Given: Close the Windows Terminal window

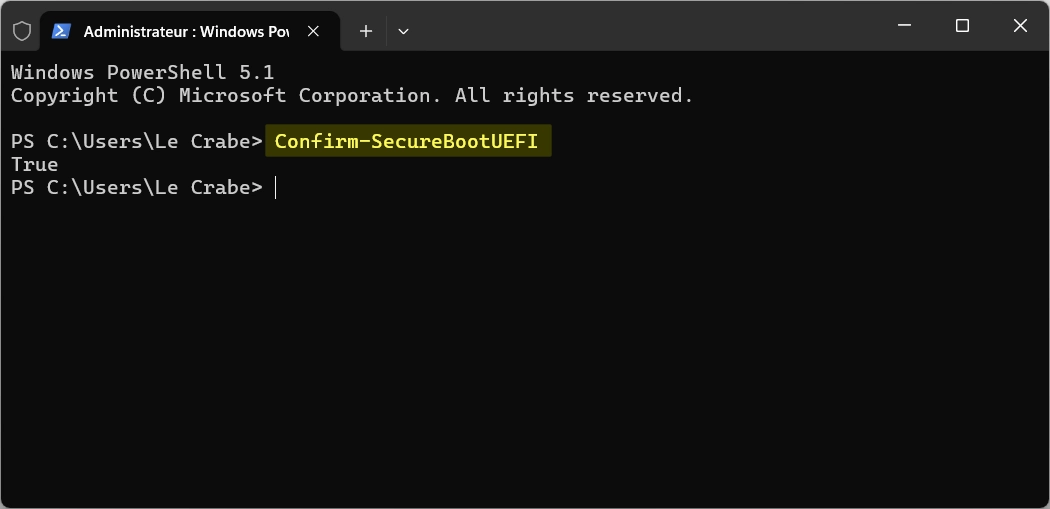Looking at the screenshot, I should pyautogui.click(x=1020, y=25).
